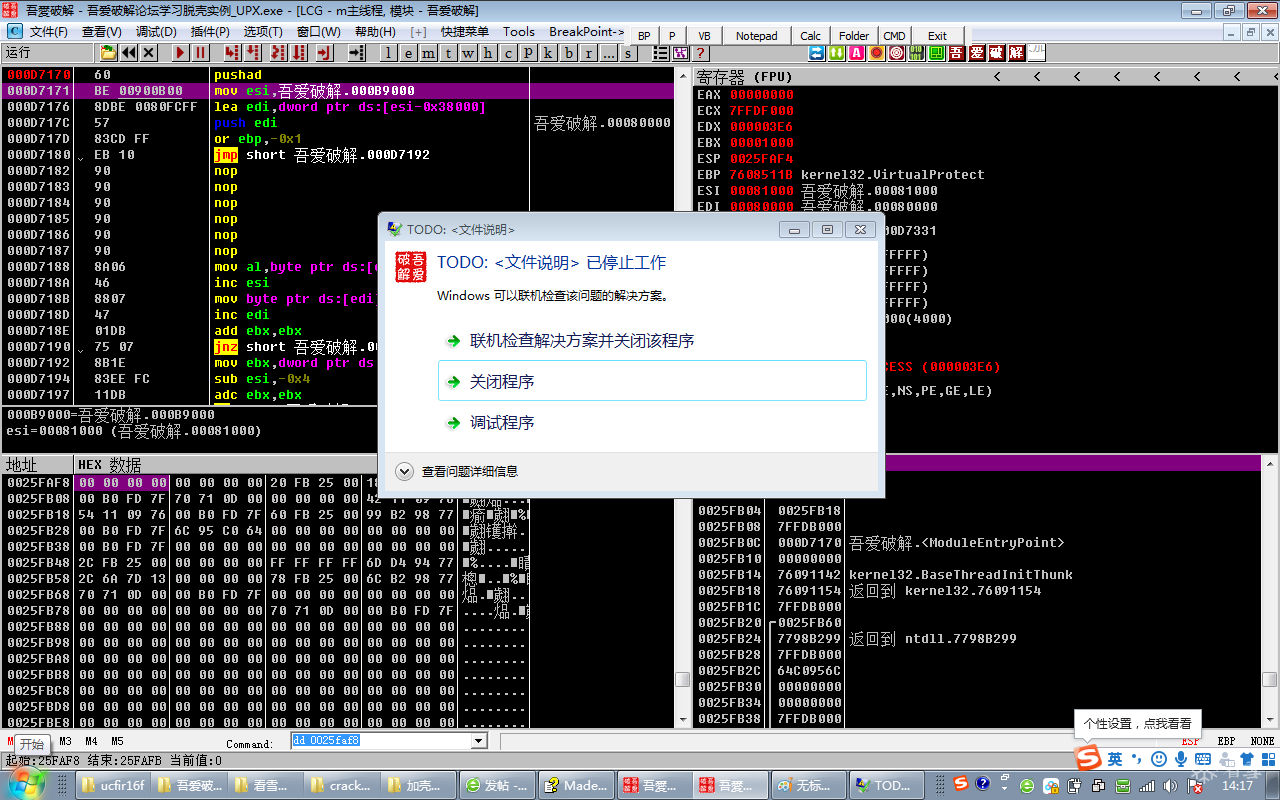Click the blue swap arrows toolbar icon

coord(816,53)
